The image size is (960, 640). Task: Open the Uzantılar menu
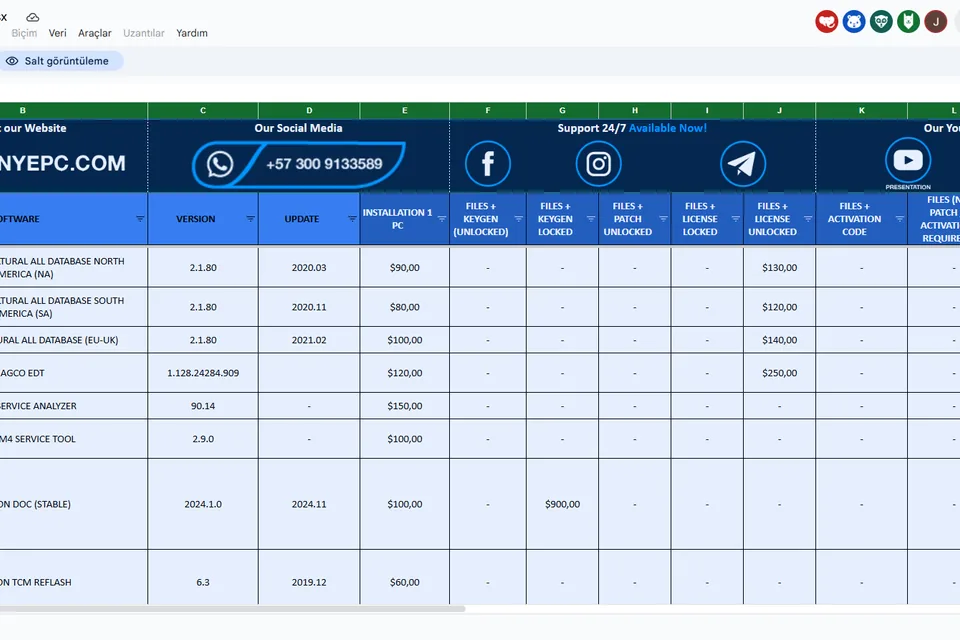click(x=144, y=33)
